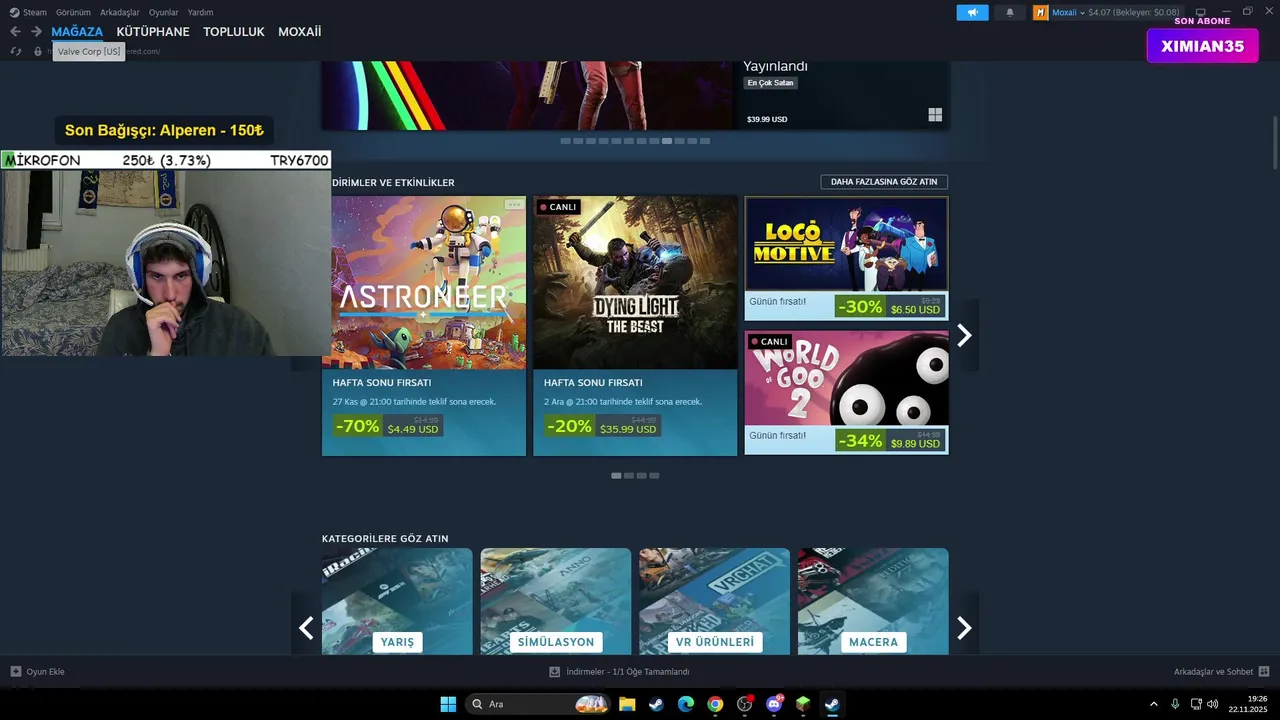Open the megaphone announcements button

tap(972, 12)
